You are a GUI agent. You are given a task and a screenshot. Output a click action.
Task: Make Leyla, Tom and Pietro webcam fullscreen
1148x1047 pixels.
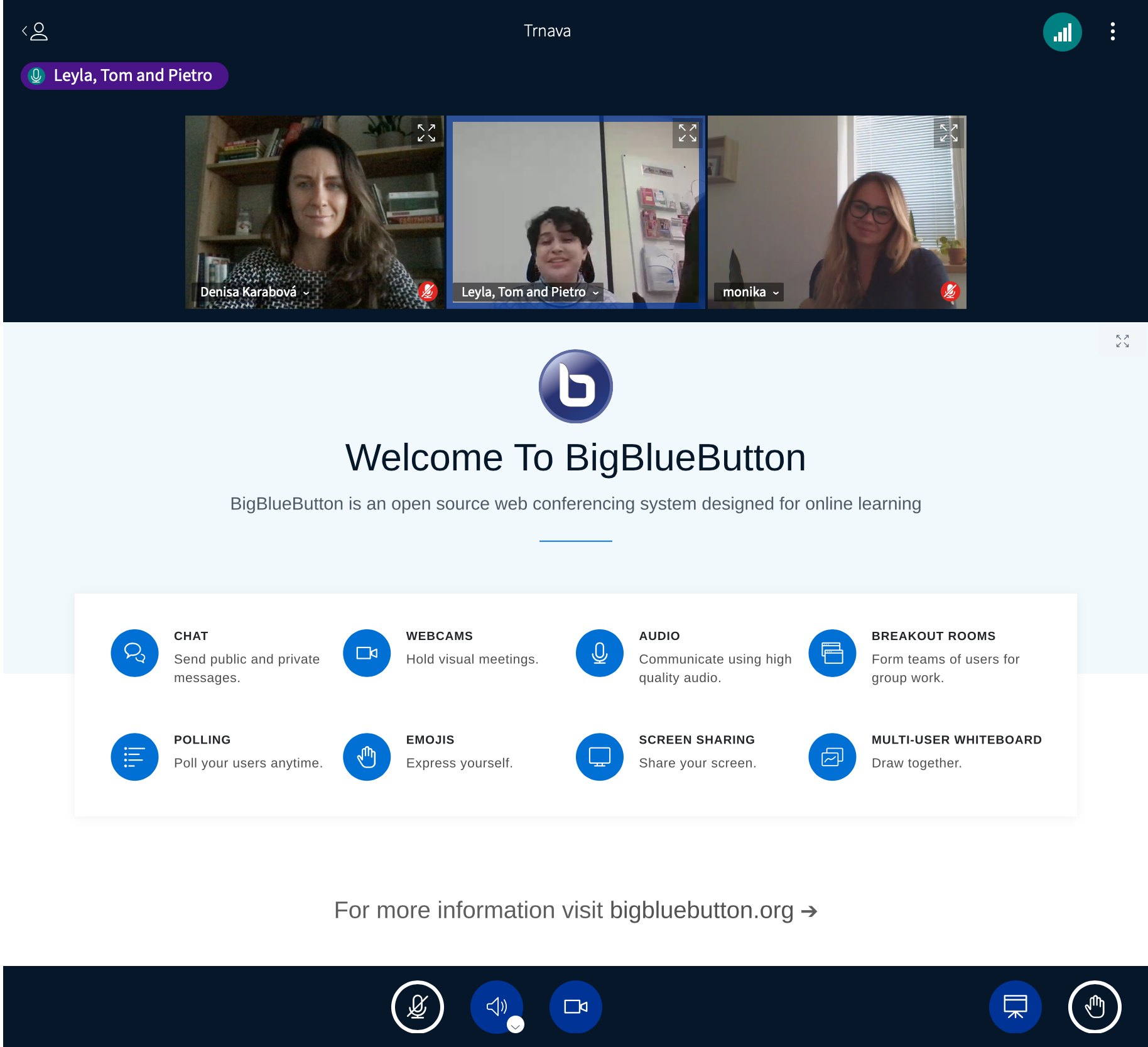tap(688, 133)
